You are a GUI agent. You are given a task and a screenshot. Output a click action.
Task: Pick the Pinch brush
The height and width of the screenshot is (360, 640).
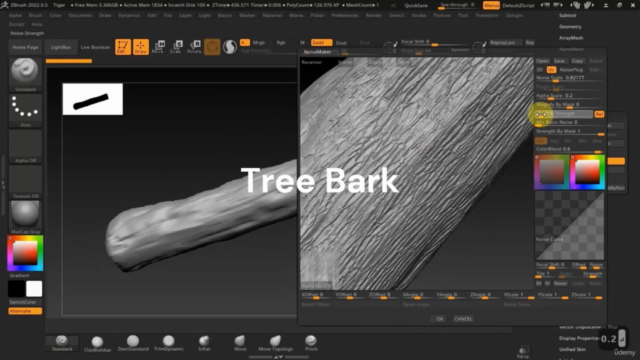click(311, 343)
